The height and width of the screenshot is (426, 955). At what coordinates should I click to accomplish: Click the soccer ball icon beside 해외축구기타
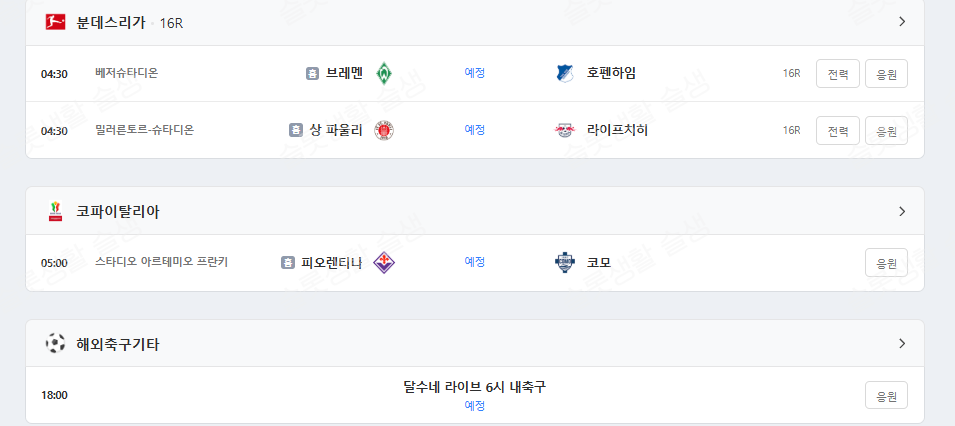pos(55,344)
